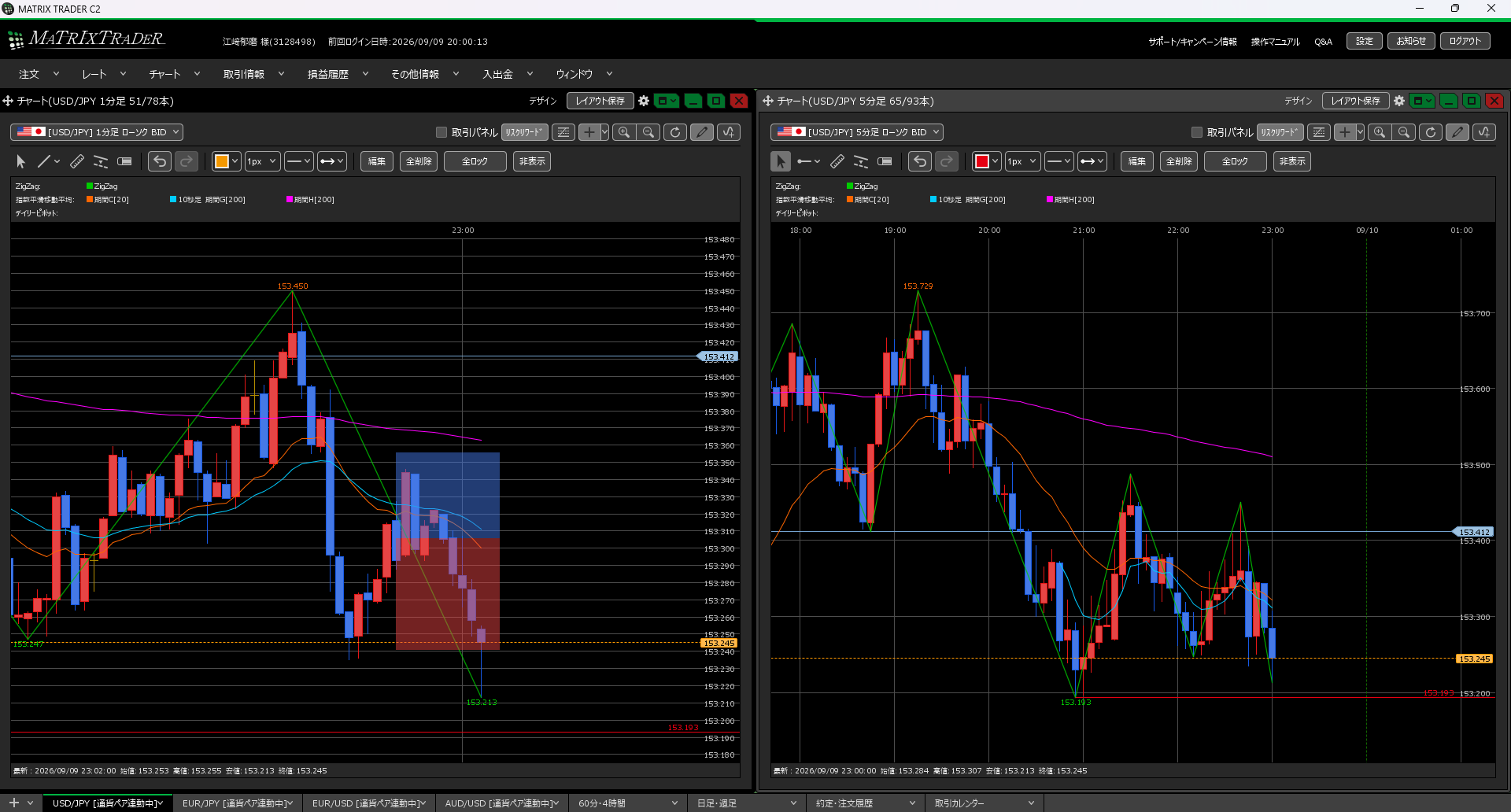Open the 取引情報 menu

[253, 74]
